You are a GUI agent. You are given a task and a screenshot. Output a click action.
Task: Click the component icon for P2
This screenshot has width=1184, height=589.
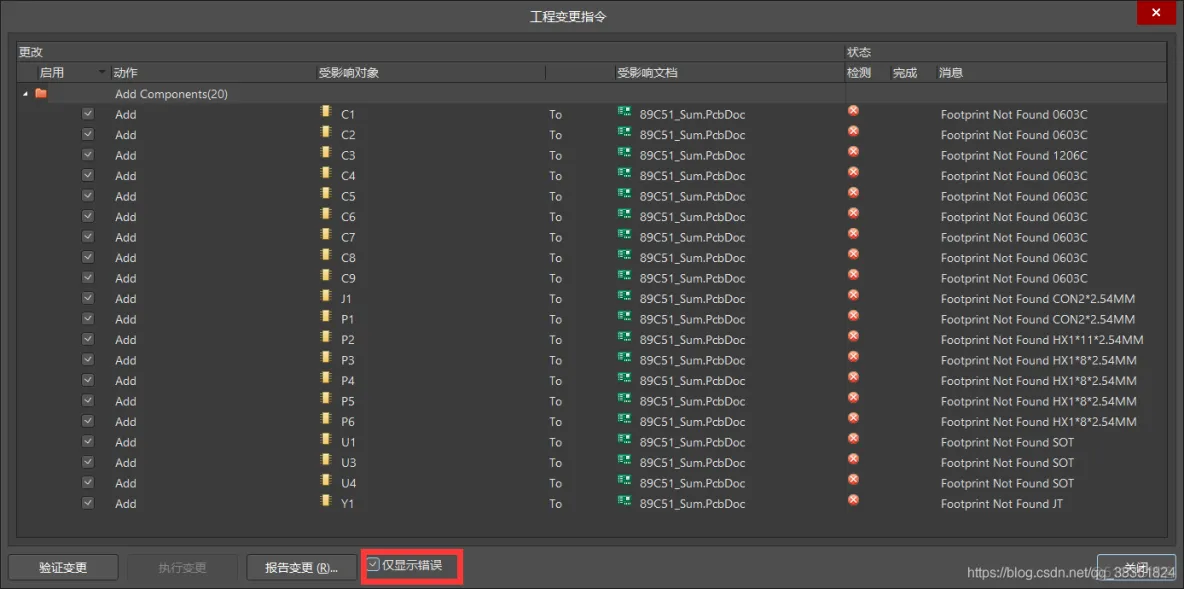click(x=326, y=336)
